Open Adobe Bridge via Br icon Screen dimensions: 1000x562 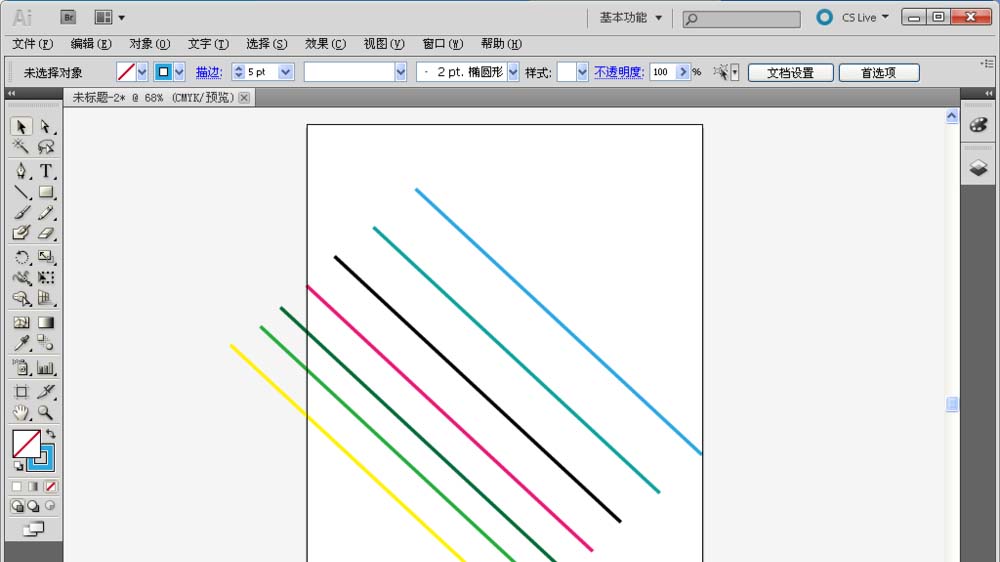(x=68, y=17)
